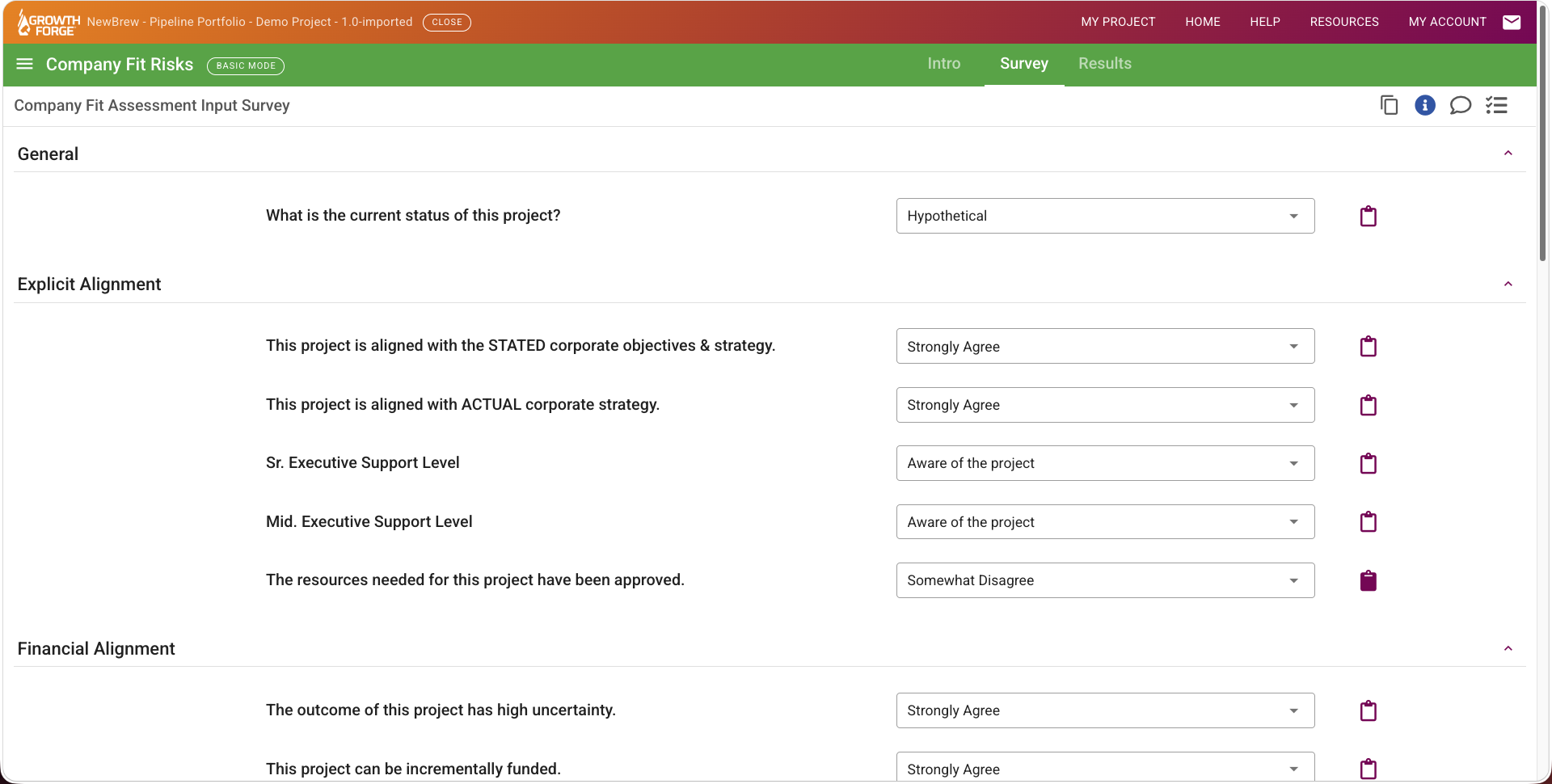
Task: Go to HOME in top bar
Action: 1203,22
